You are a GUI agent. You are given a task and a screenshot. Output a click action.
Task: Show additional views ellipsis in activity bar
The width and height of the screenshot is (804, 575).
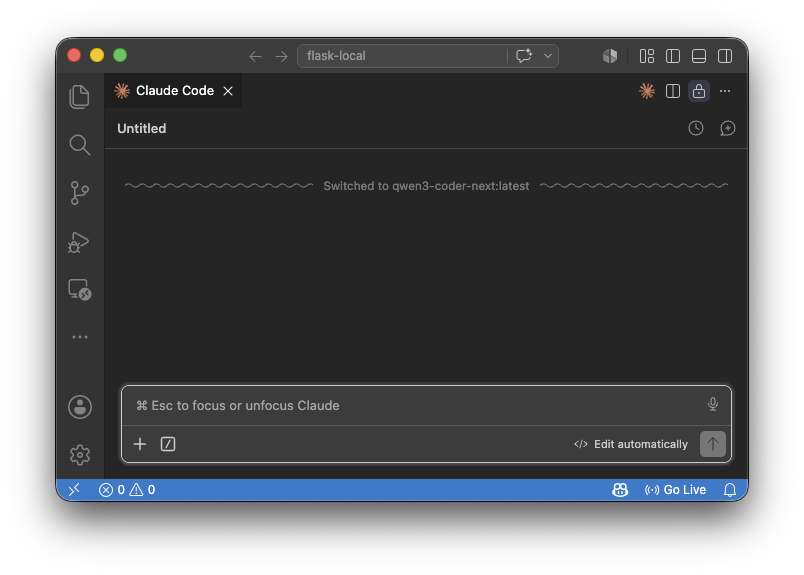(x=79, y=337)
